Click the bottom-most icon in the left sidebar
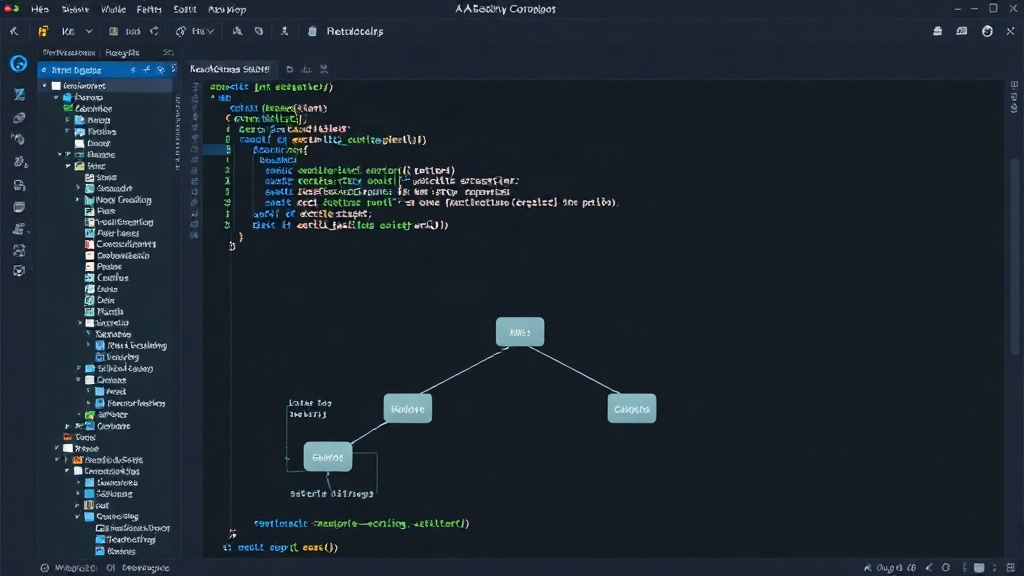 19,270
